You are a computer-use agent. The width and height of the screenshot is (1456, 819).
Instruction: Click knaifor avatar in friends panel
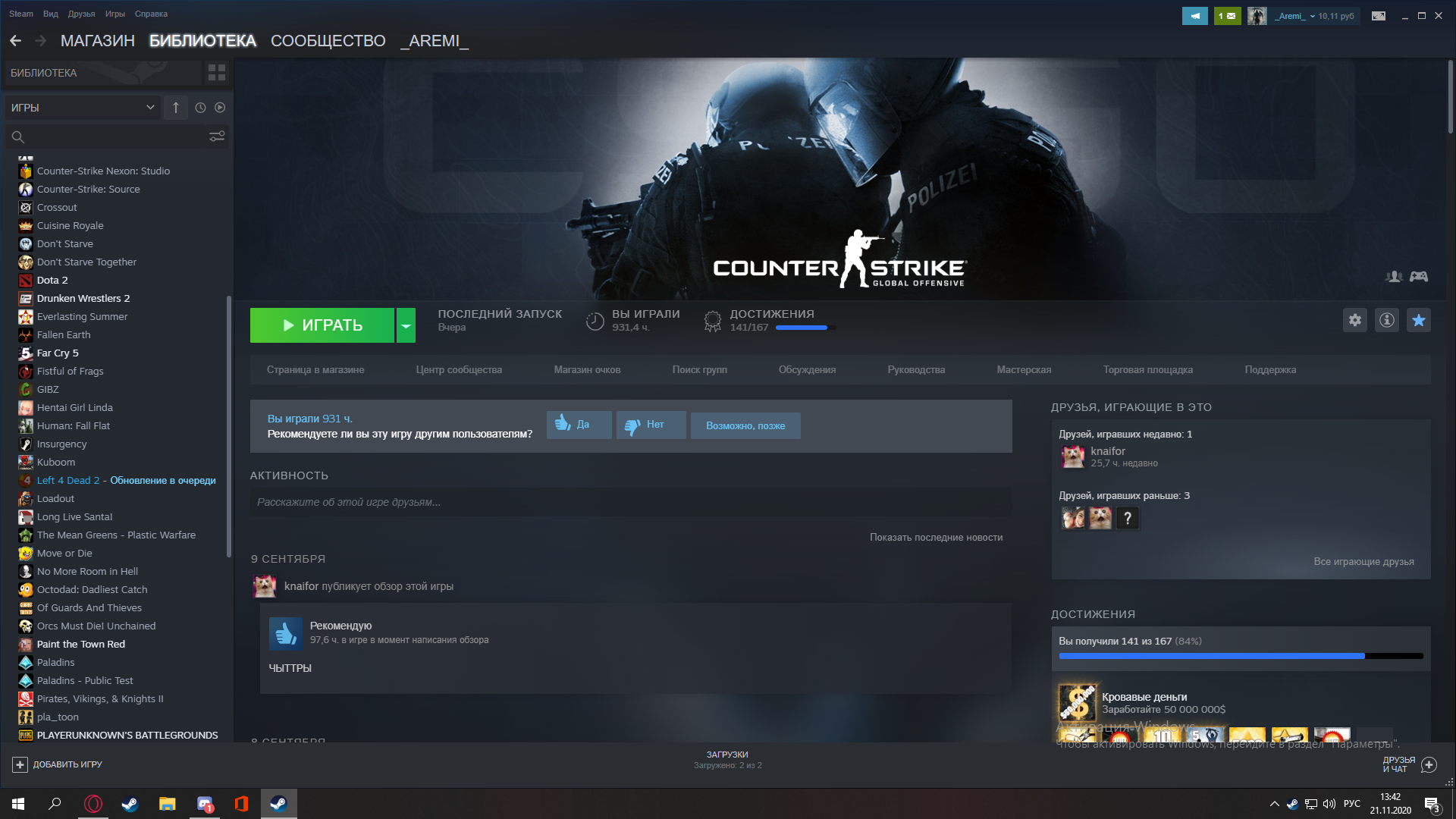(1073, 457)
